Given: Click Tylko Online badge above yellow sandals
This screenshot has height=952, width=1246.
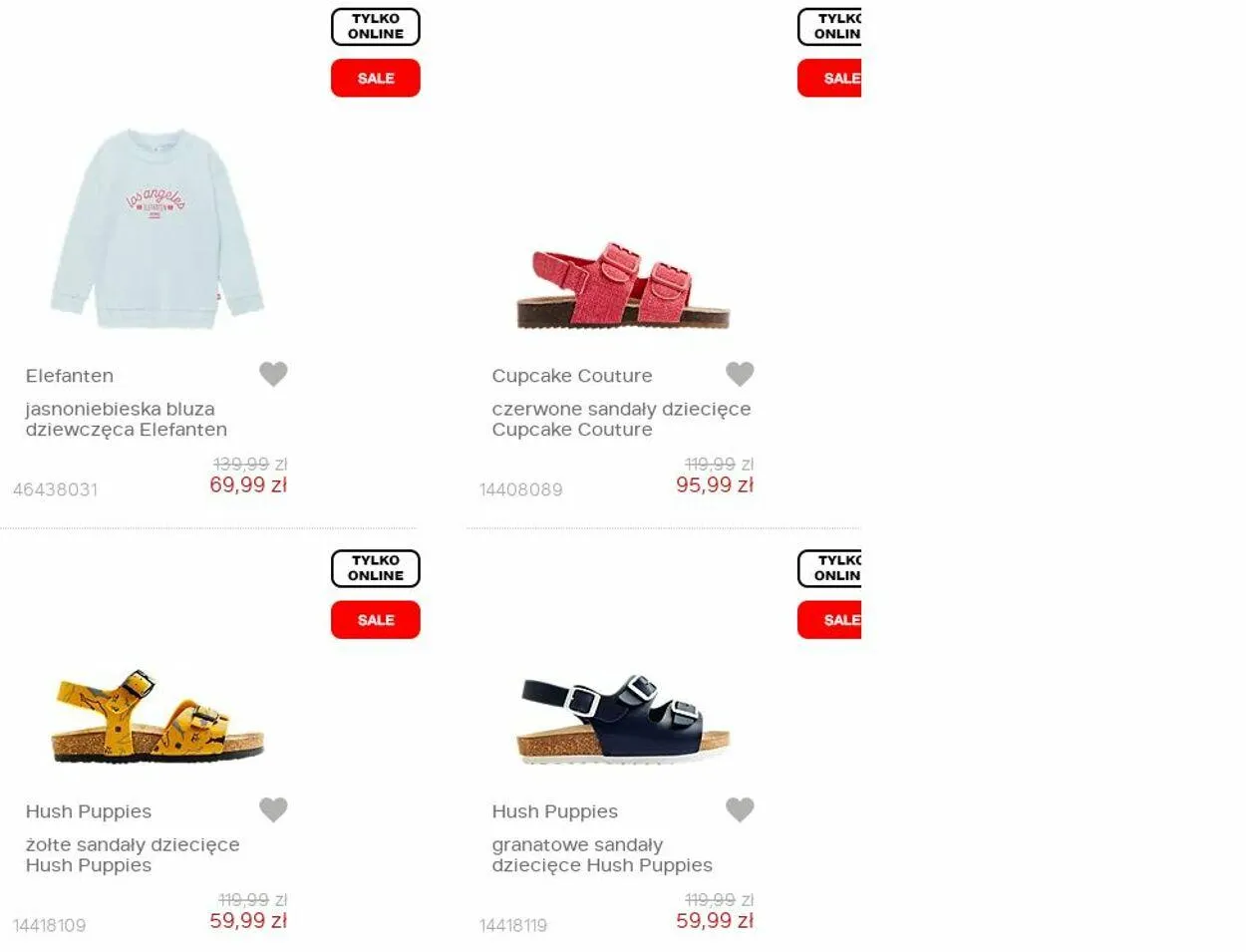Looking at the screenshot, I should (376, 568).
